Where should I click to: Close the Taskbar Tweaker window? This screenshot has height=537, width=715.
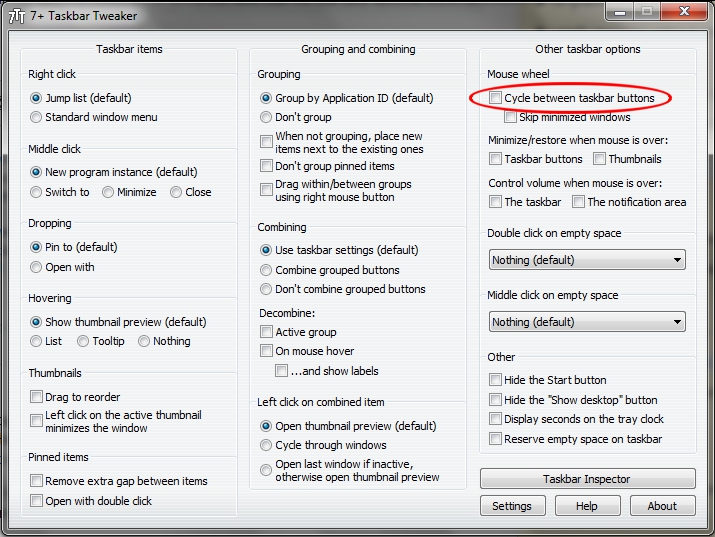pos(684,11)
